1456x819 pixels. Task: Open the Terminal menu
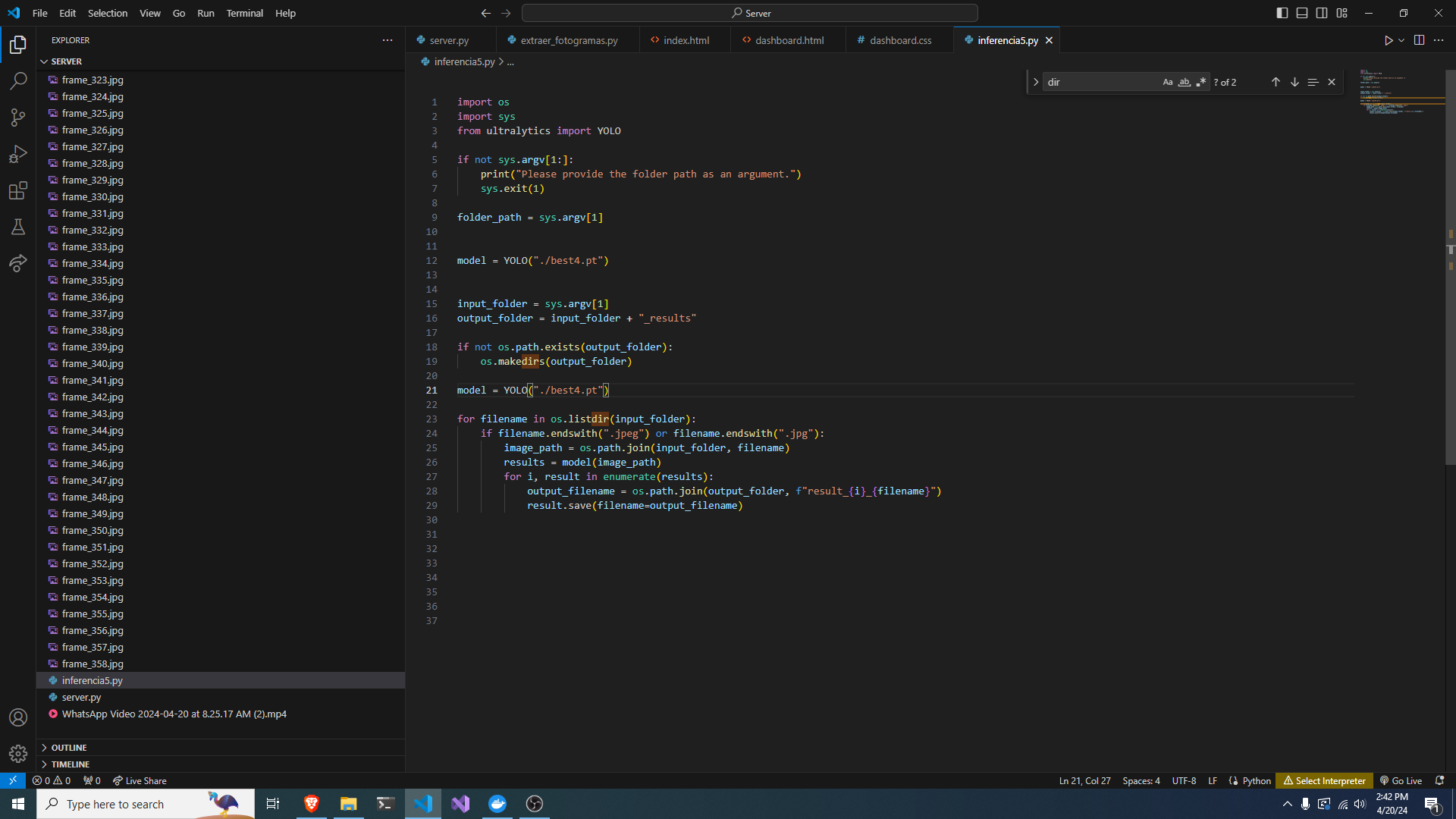click(x=244, y=13)
